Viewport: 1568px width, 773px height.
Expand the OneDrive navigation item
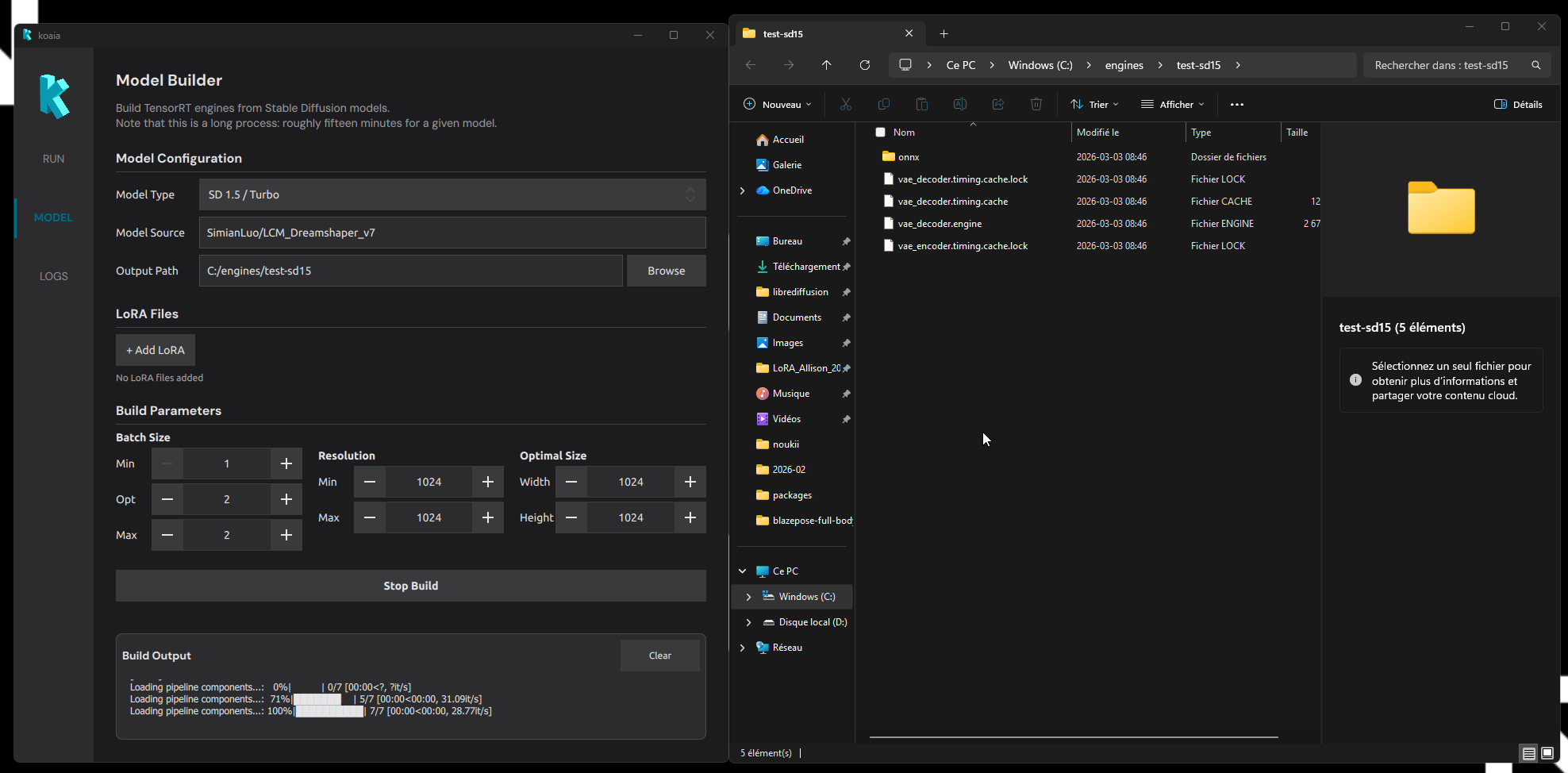click(x=742, y=190)
